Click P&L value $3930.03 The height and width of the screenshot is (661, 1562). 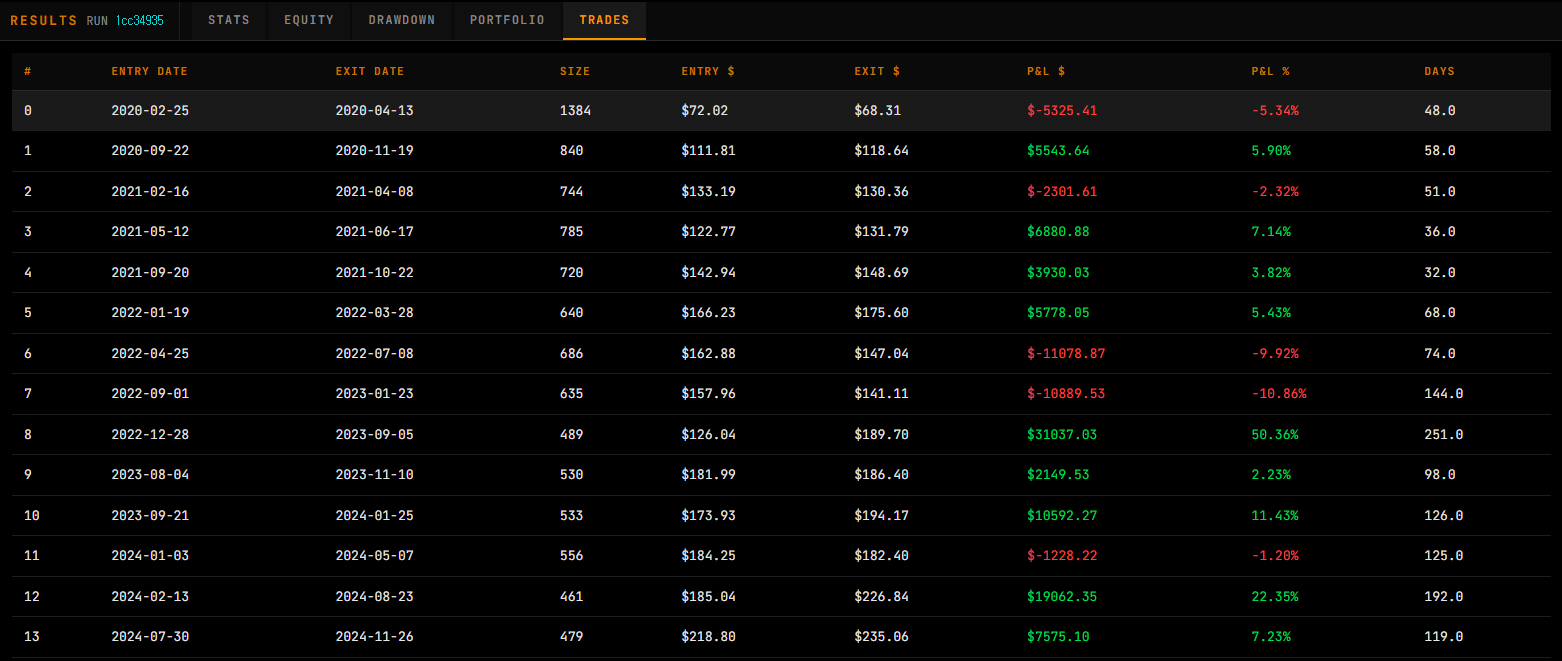[1058, 273]
